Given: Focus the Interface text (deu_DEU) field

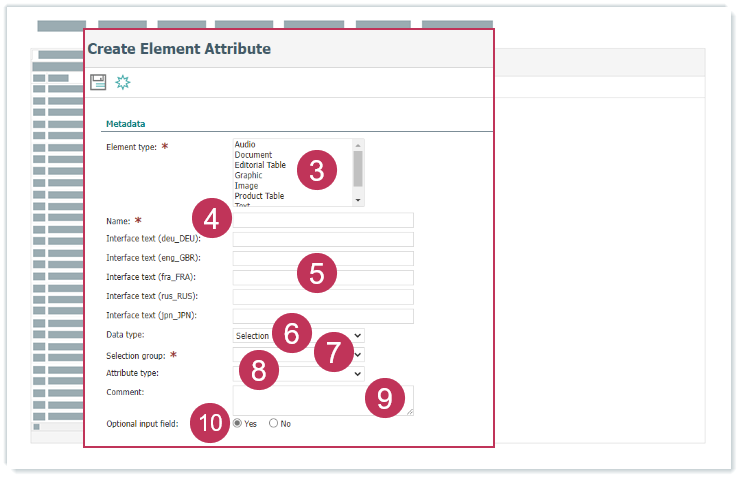Looking at the screenshot, I should point(322,239).
